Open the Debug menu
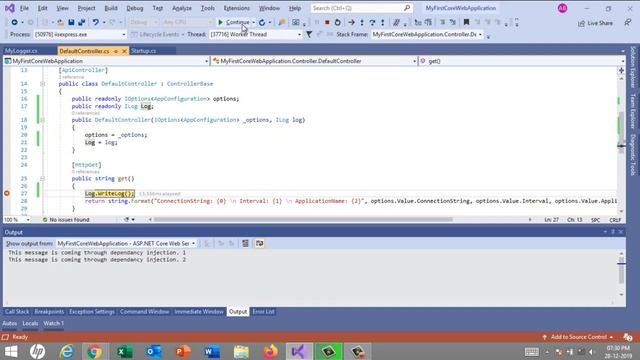Viewport: 640px width, 360px height. [134, 8]
